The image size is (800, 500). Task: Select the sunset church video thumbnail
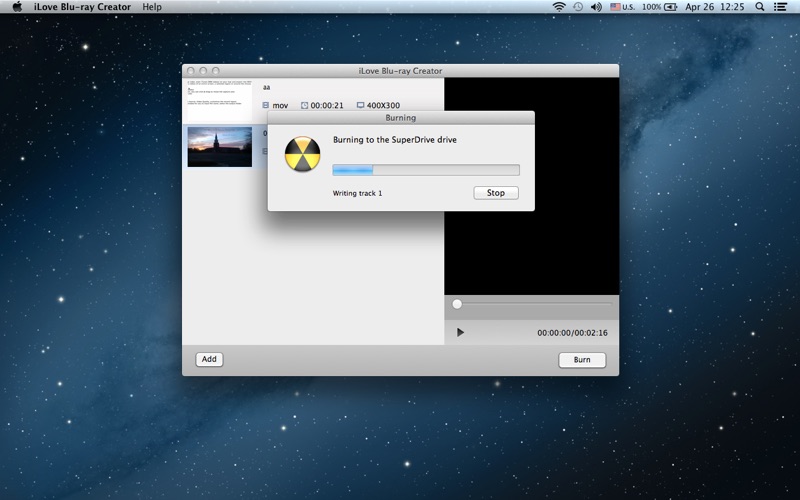[x=220, y=147]
